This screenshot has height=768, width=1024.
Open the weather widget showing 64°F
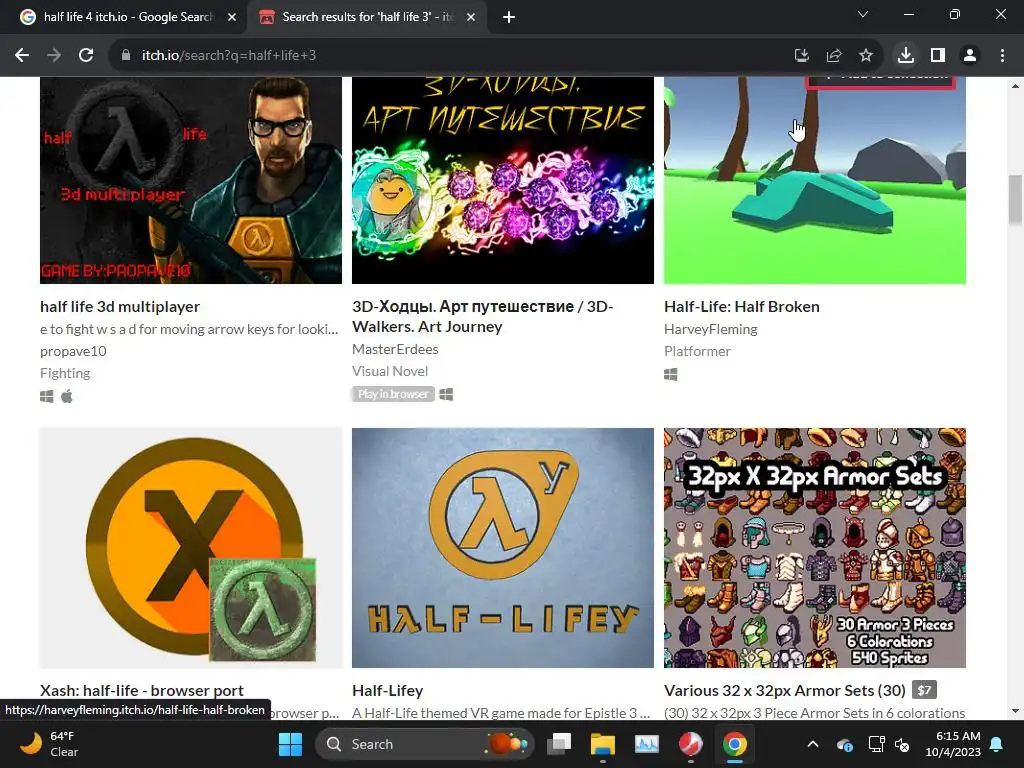49,744
